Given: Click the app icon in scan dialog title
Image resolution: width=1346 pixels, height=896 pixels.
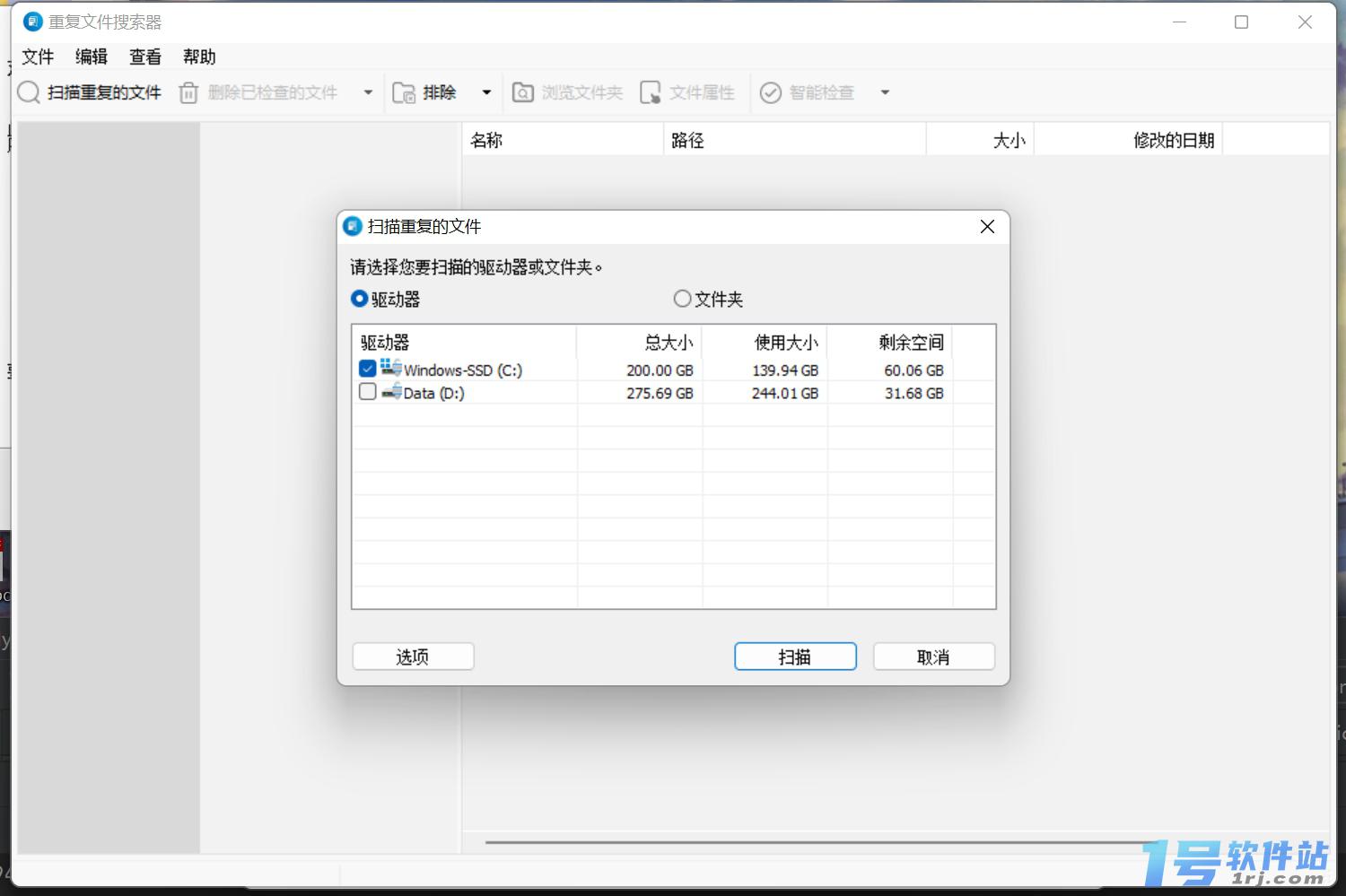Looking at the screenshot, I should [x=353, y=226].
